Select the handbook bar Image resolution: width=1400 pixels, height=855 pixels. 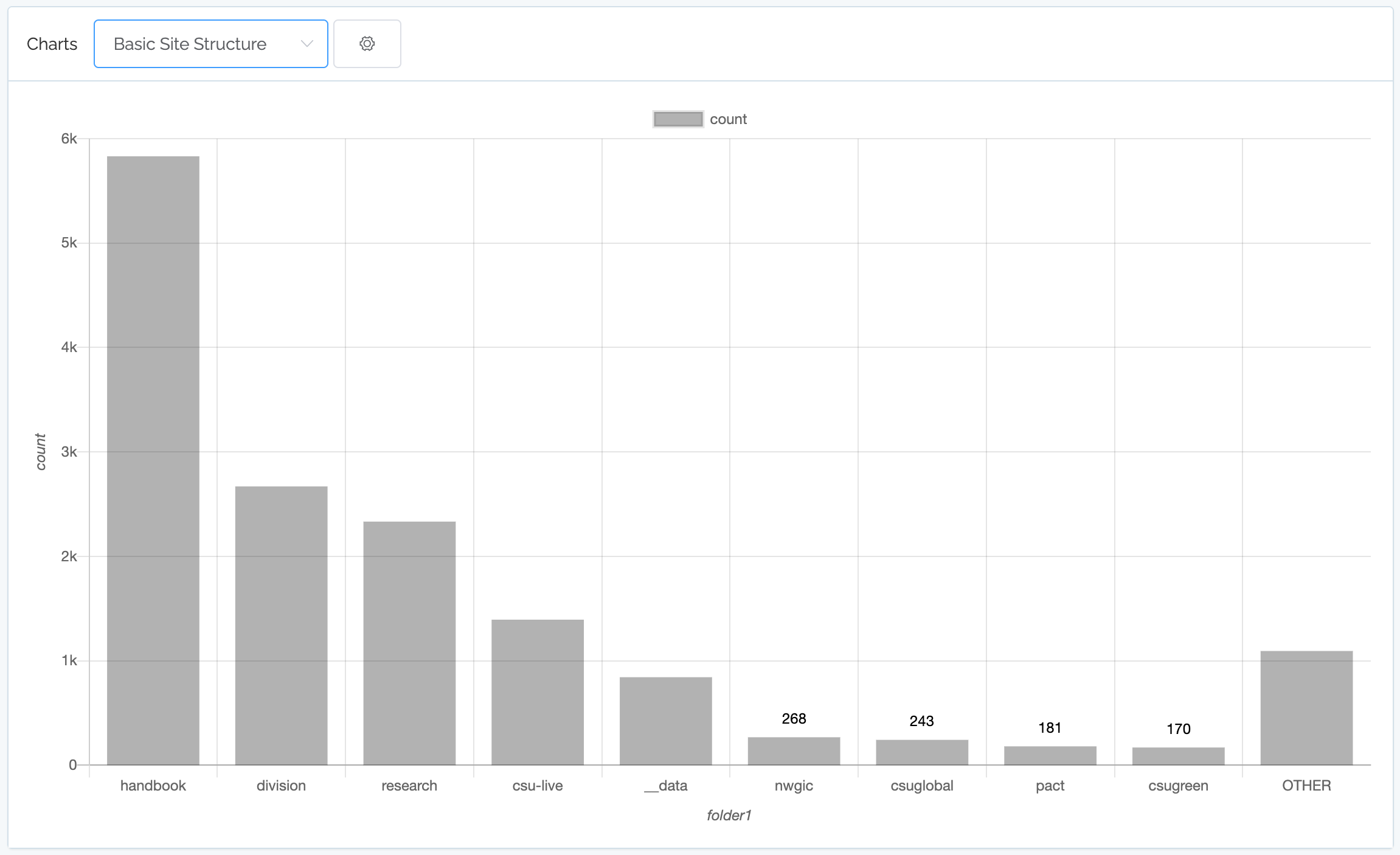(x=153, y=460)
